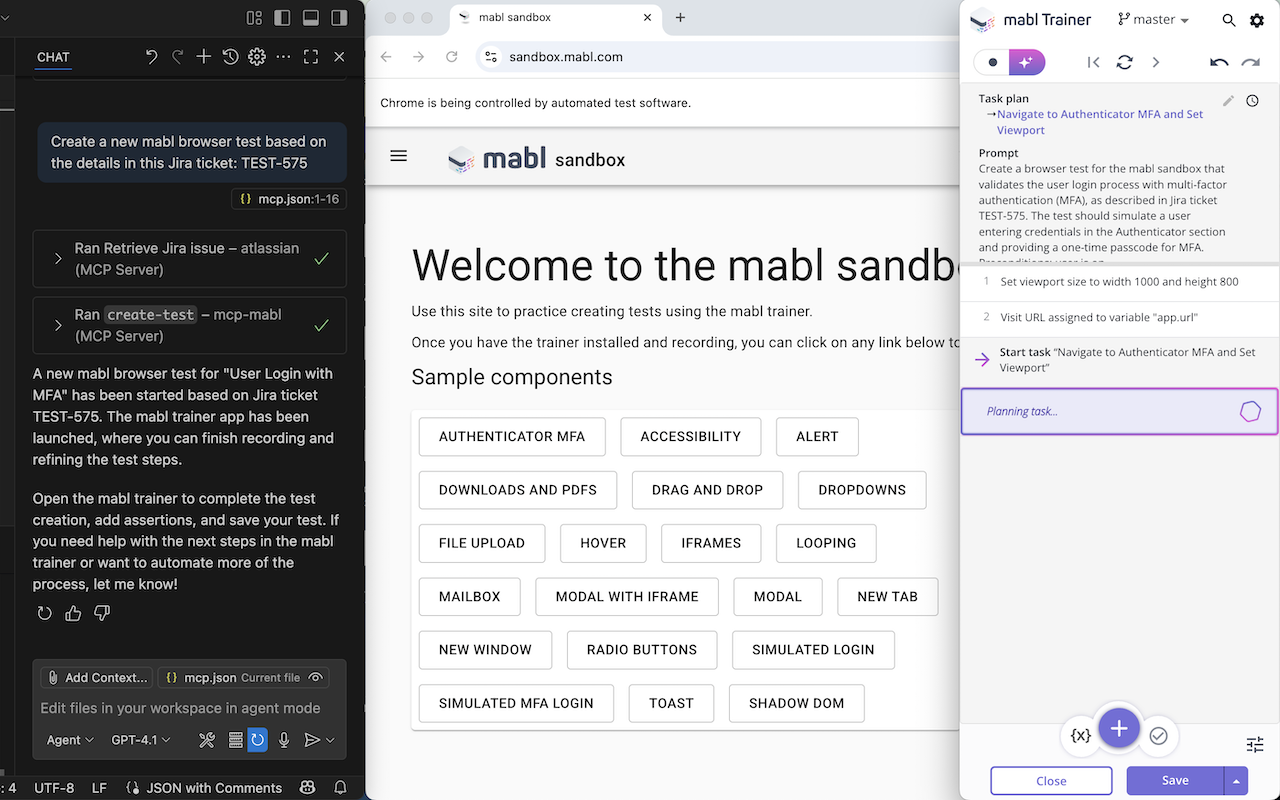Add a step with the purple plus button
Viewport: 1280px width, 800px height.
1119,729
